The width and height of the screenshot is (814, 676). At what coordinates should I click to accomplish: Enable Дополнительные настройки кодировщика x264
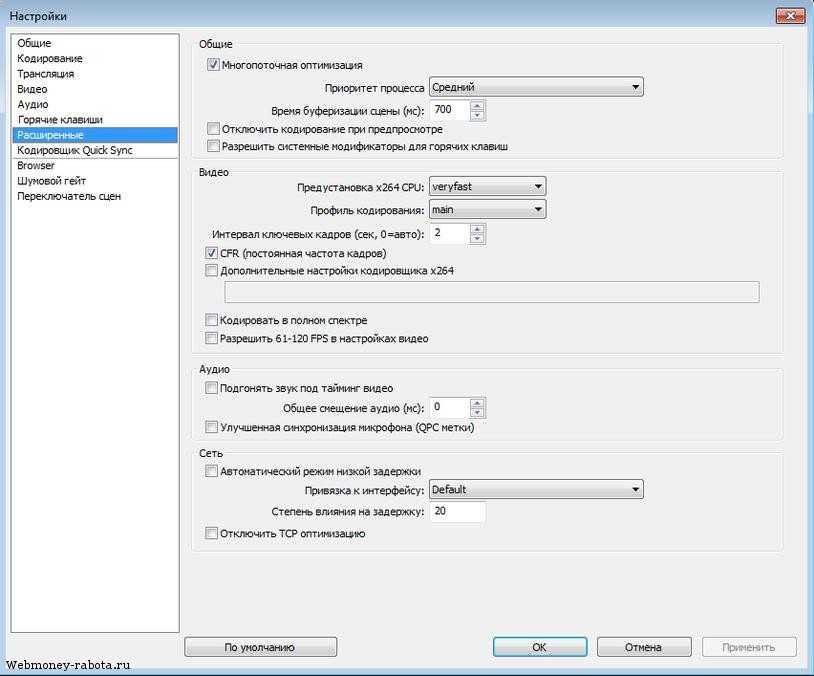pos(211,271)
